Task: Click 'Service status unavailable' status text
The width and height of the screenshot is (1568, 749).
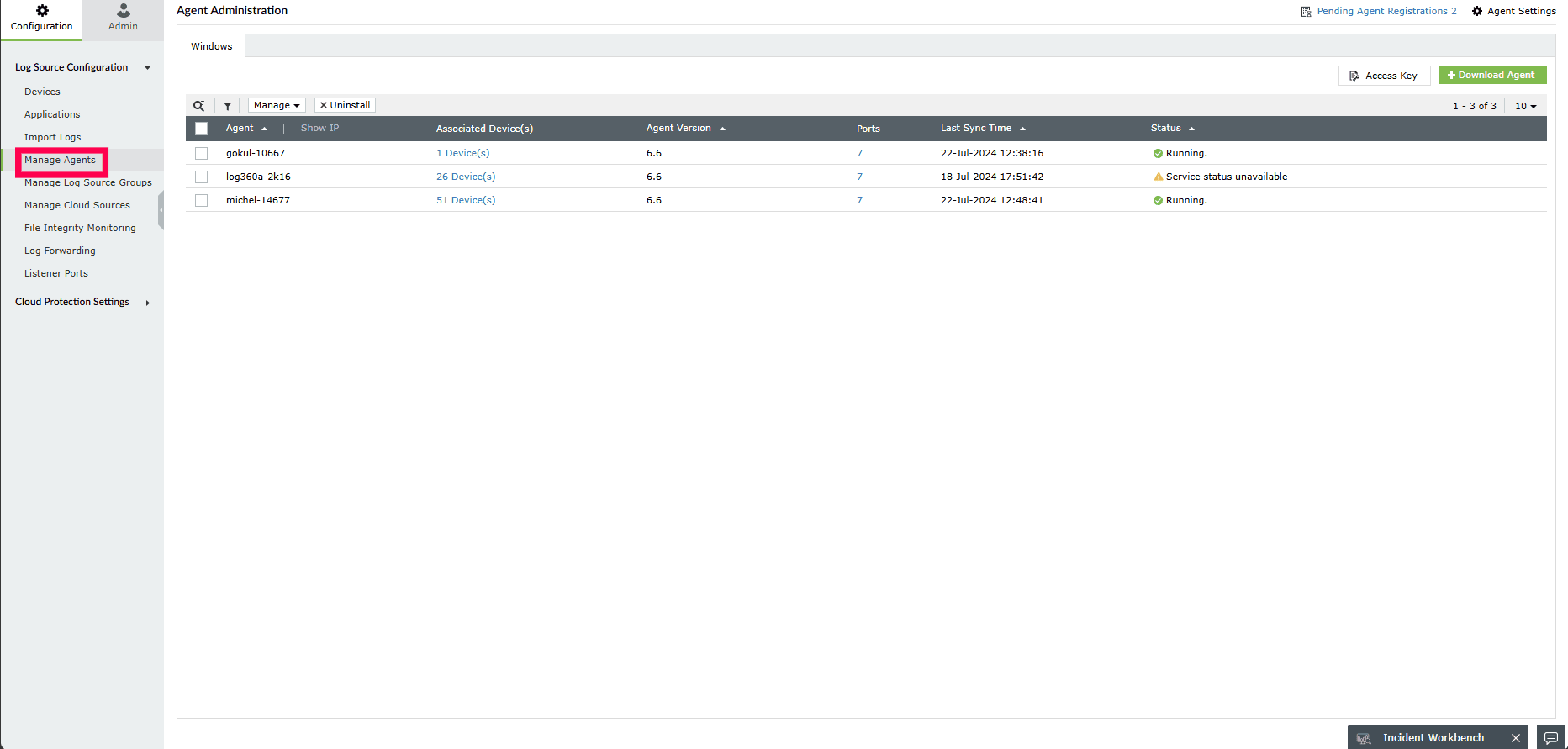Action: 1227,177
